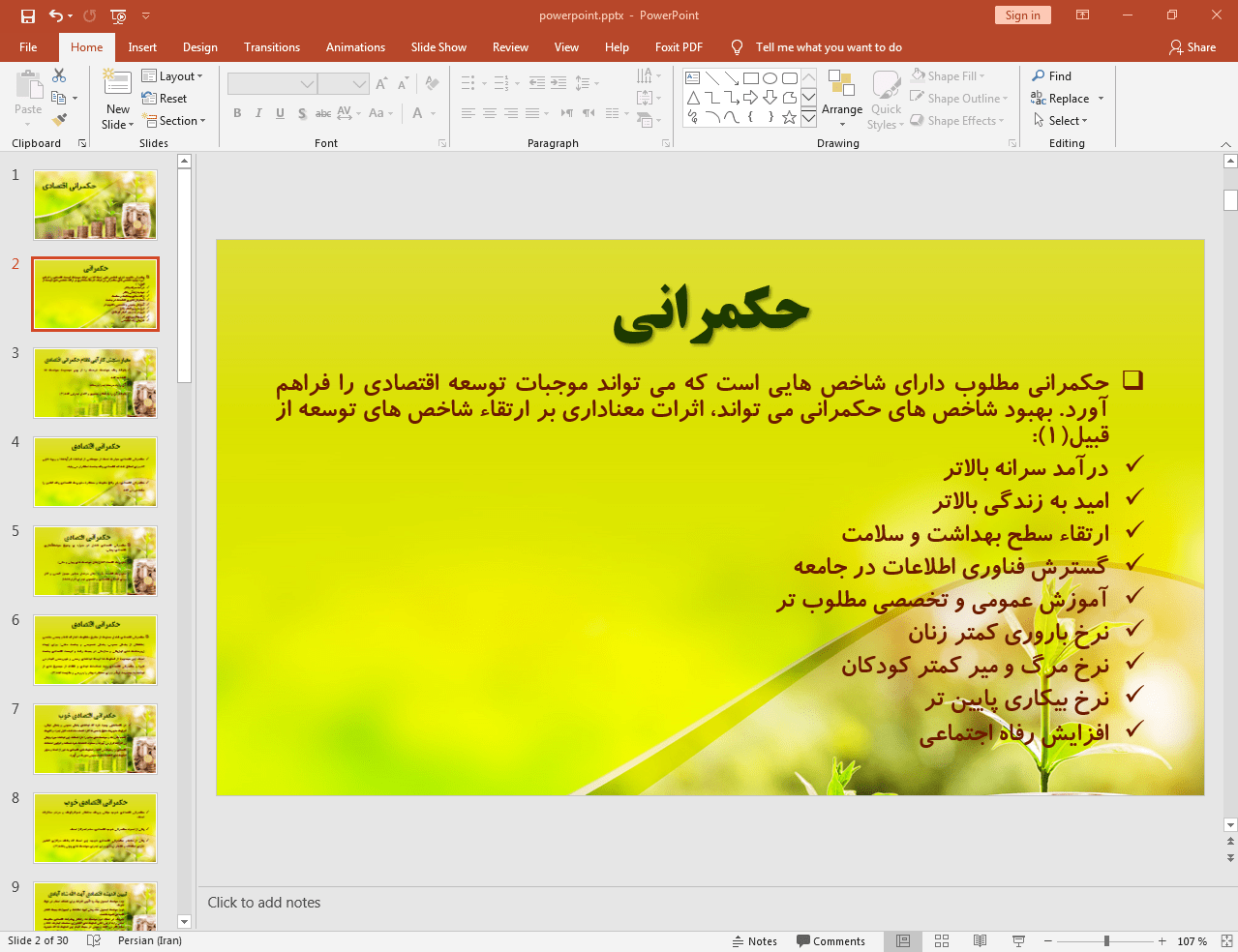The width and height of the screenshot is (1238, 952).
Task: Click the Spell check status bar icon
Action: point(94,941)
